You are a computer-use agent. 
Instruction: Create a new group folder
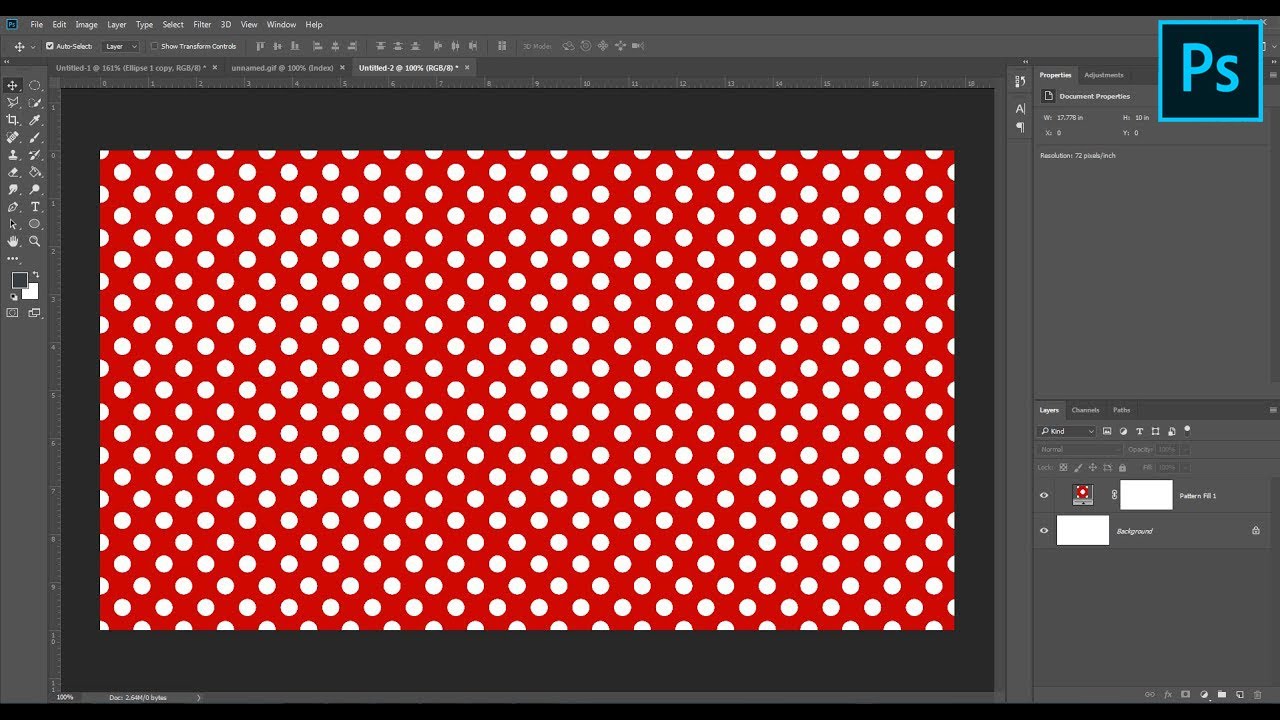(x=1221, y=694)
